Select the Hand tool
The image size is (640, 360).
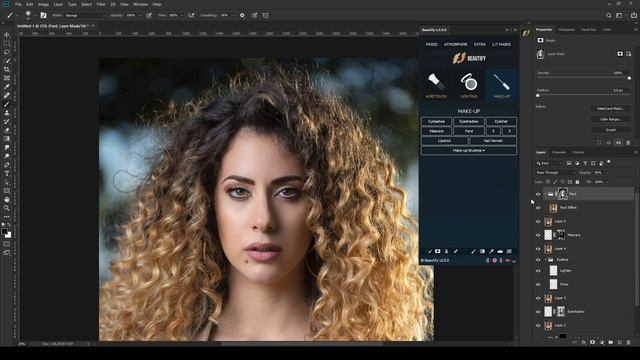coord(7,199)
